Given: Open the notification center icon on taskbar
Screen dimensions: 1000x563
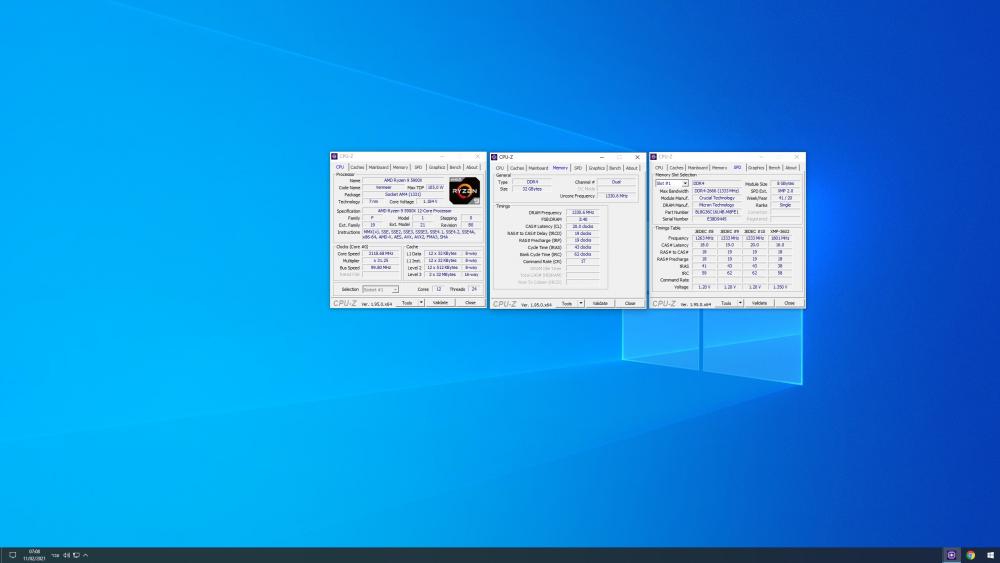Looking at the screenshot, I should (x=12, y=555).
